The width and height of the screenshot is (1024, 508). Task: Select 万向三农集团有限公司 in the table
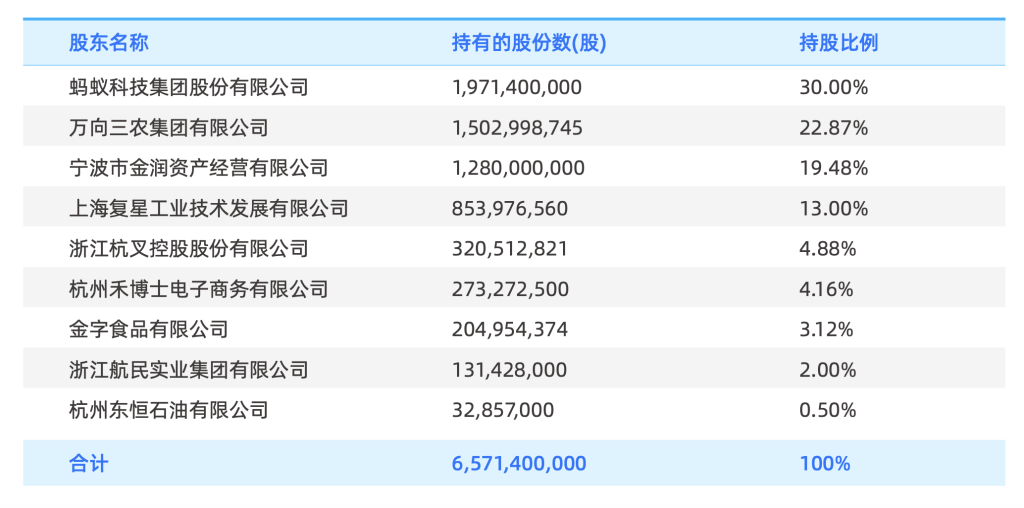coord(168,128)
